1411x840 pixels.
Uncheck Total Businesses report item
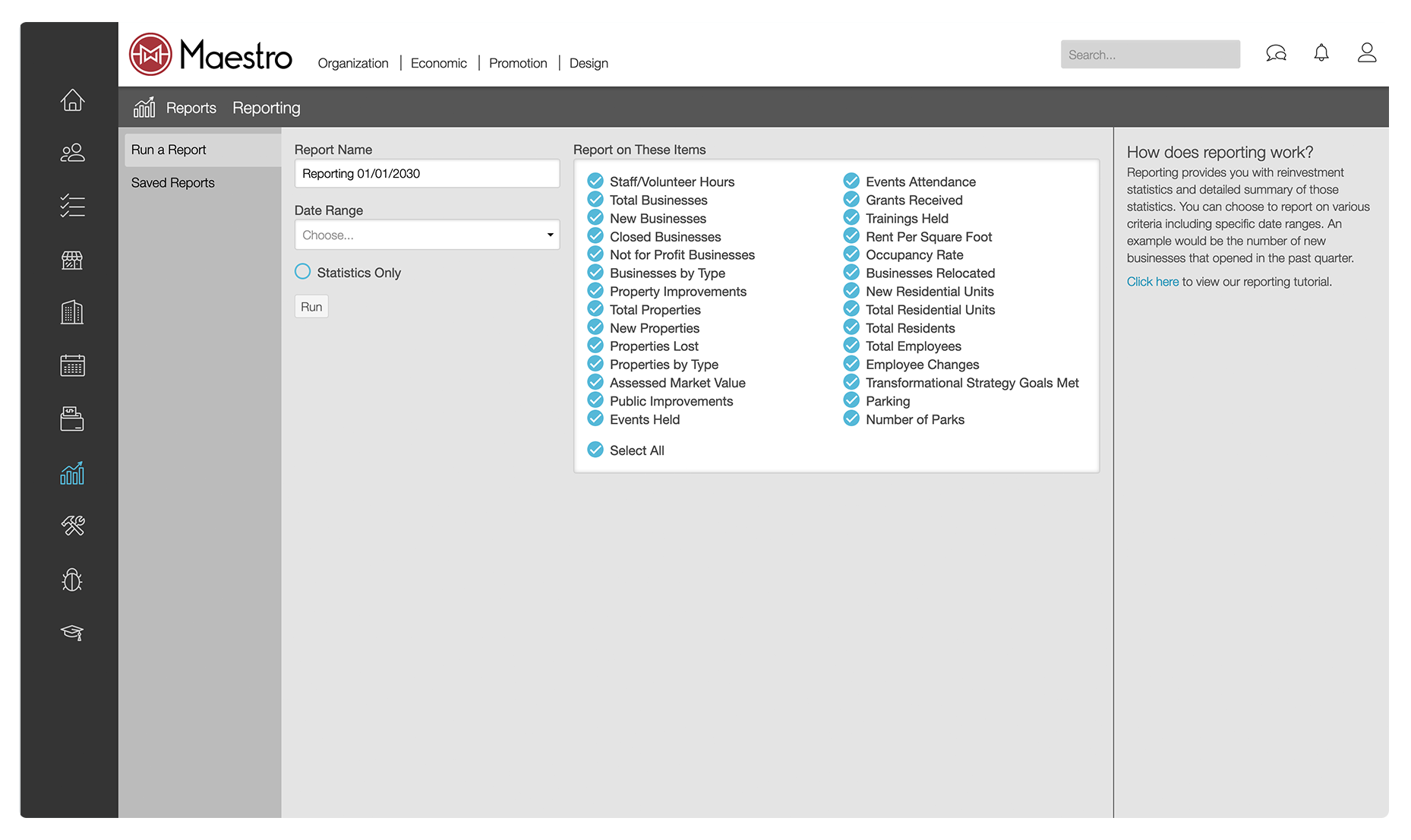coord(595,199)
